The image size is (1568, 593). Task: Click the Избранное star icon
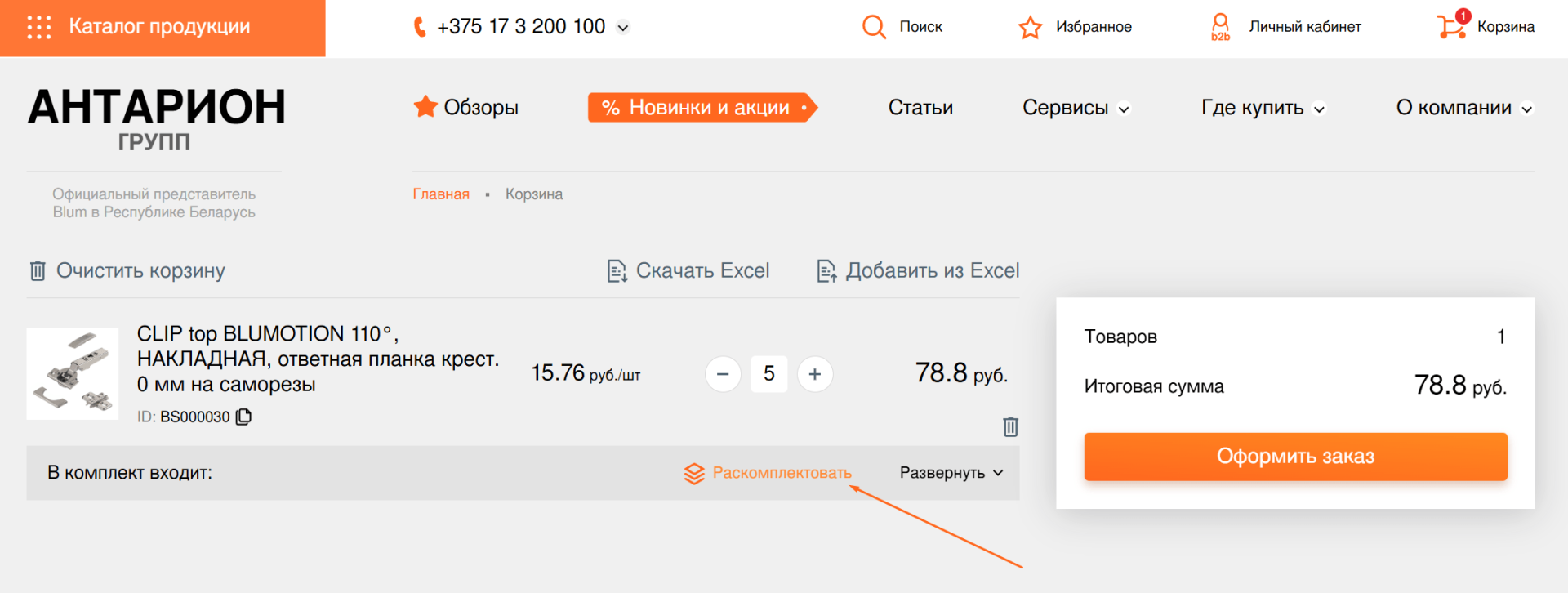1031,27
